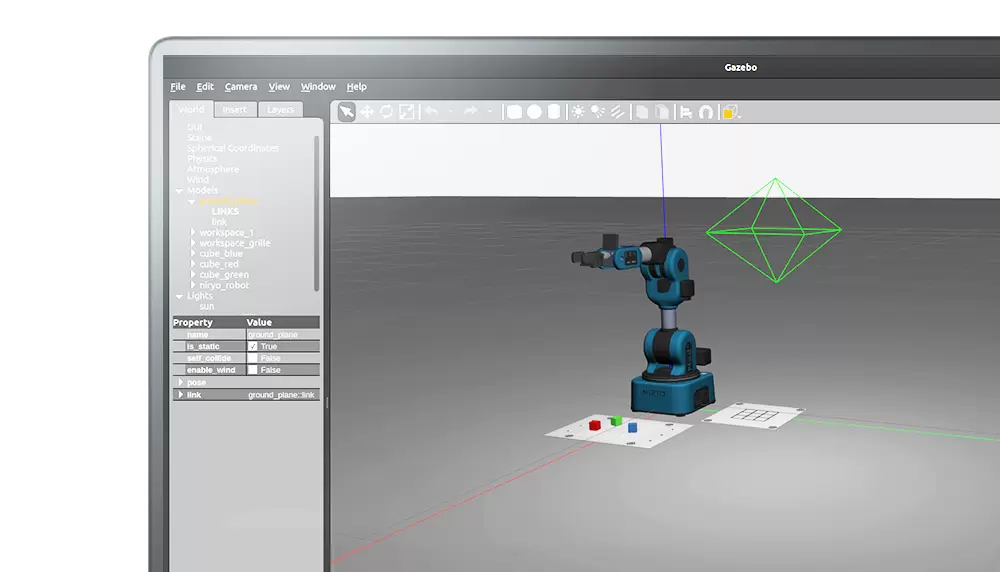The height and width of the screenshot is (572, 1000).
Task: Add a spot light
Action: [x=598, y=112]
